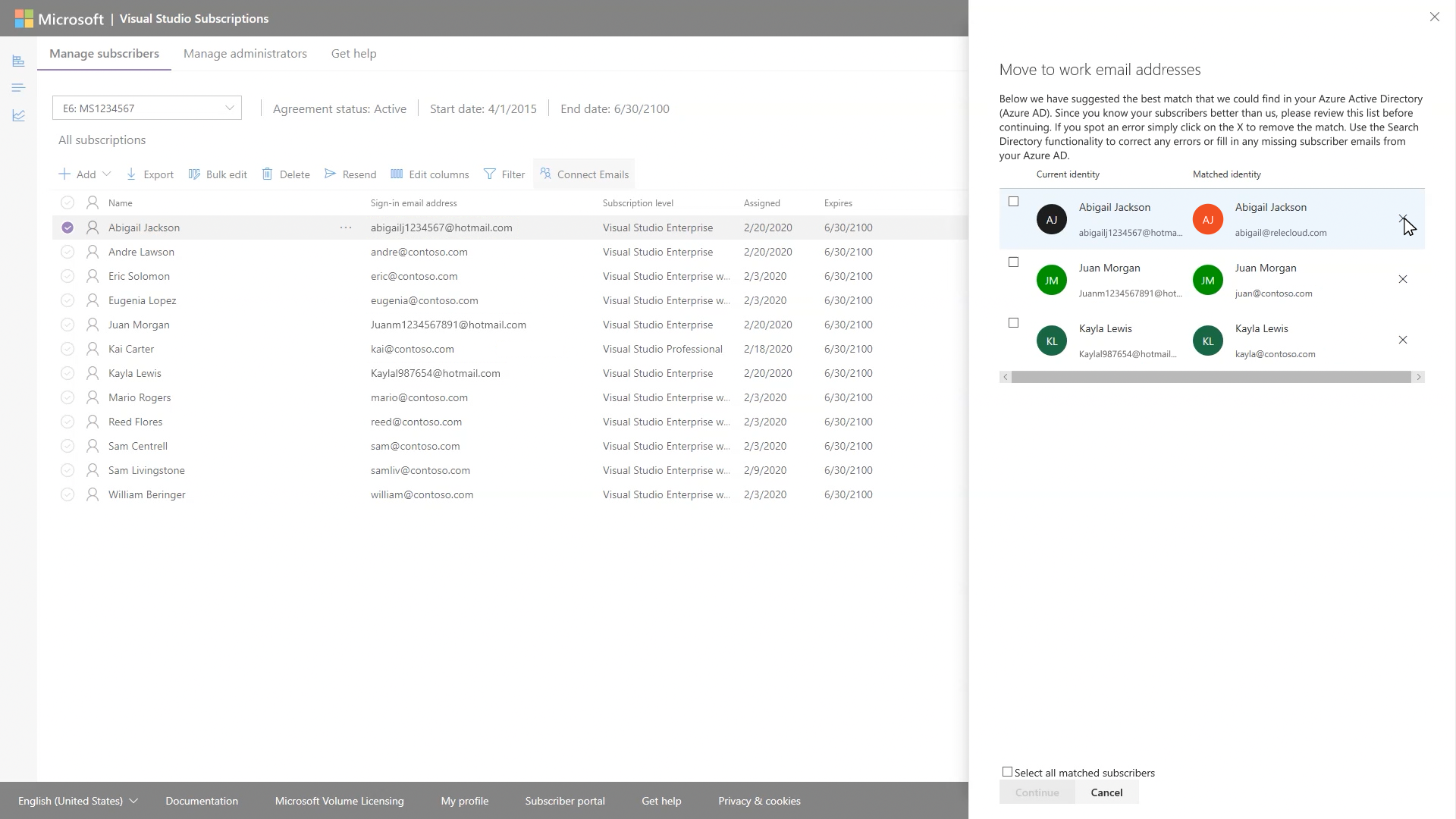Click the Export download icon
This screenshot has height=819, width=1456.
point(131,174)
